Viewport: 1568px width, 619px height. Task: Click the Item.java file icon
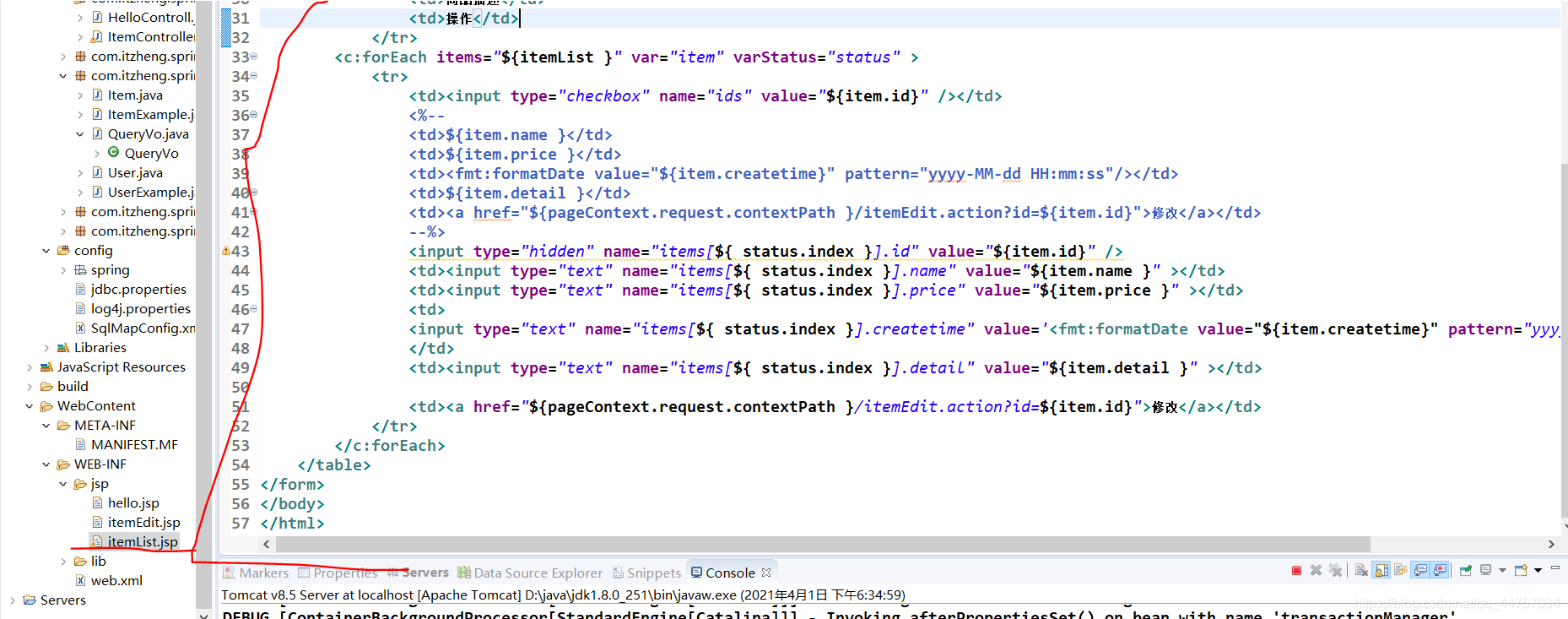(x=98, y=95)
